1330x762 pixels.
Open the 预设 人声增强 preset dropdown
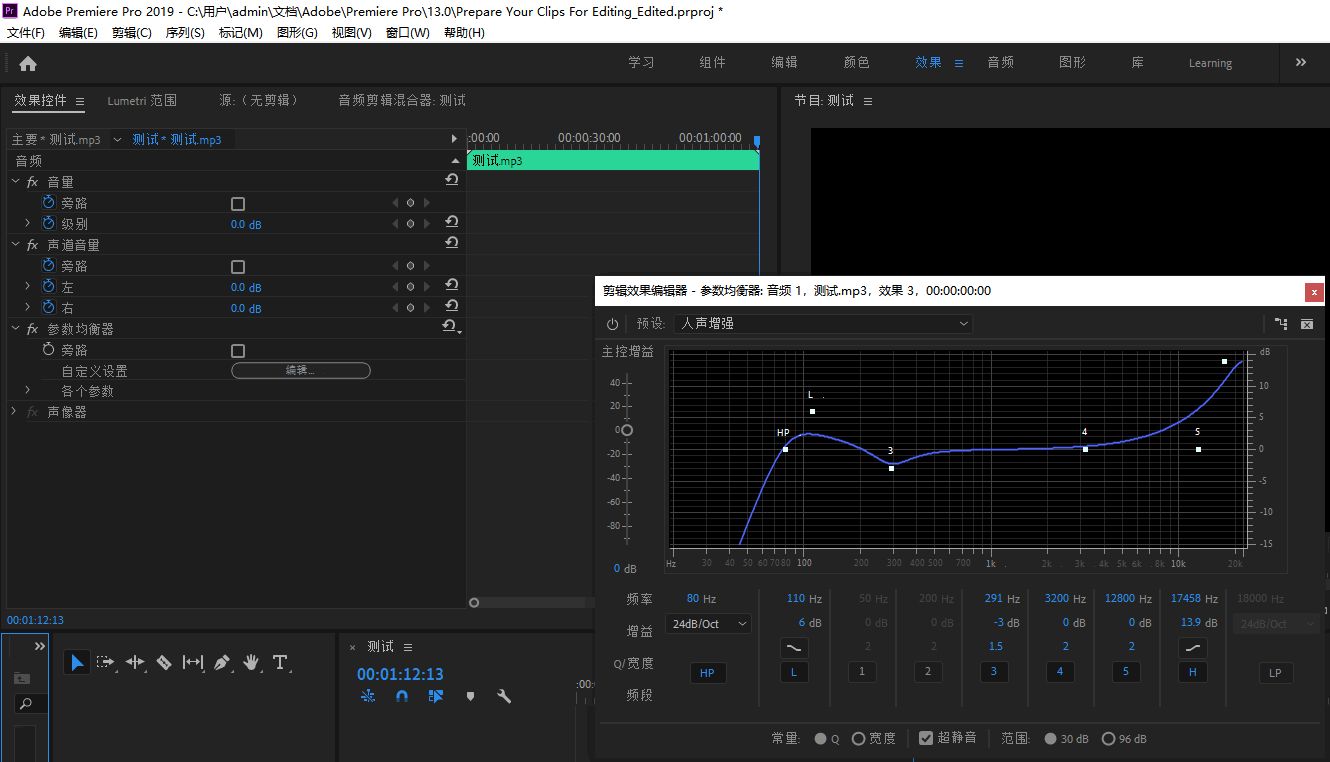point(824,324)
